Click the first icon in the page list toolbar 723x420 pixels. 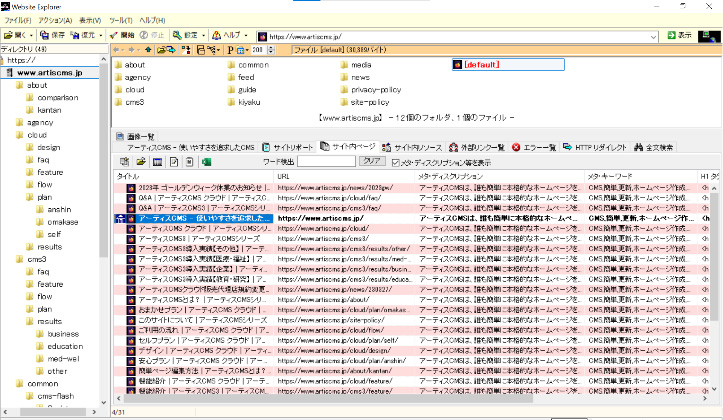[124, 162]
